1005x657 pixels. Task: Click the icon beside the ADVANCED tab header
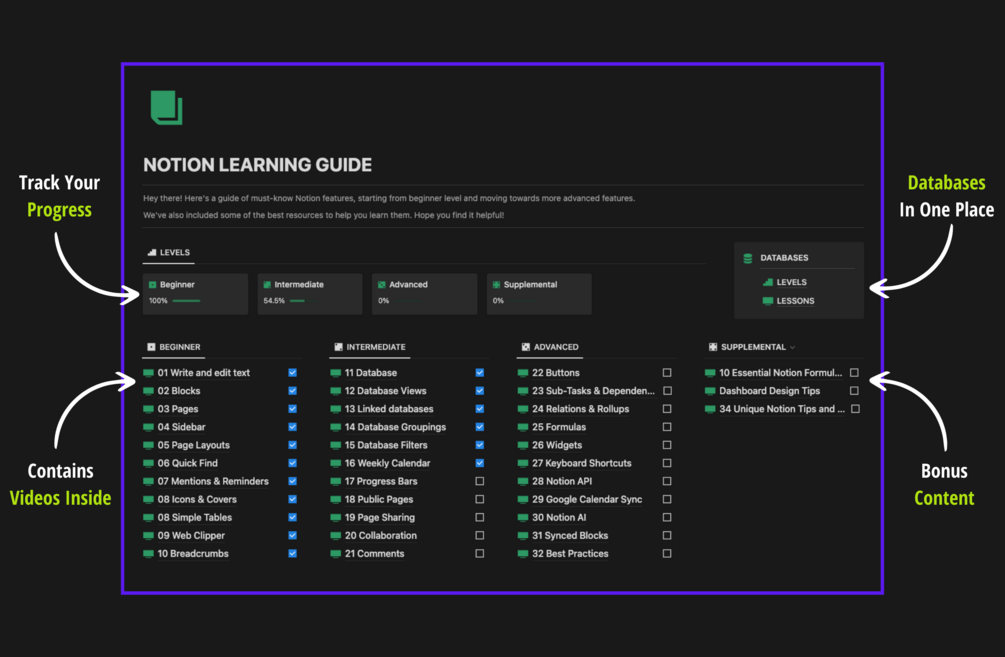pyautogui.click(x=526, y=347)
